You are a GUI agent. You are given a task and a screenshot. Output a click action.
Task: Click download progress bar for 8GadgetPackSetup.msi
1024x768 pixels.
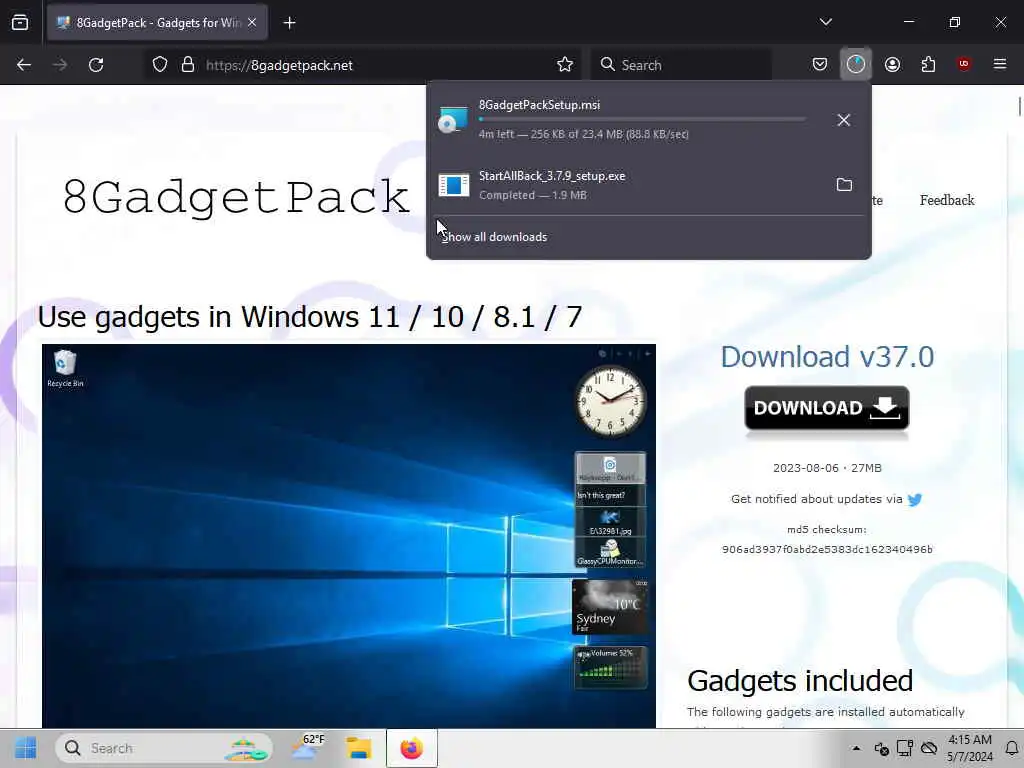(642, 120)
